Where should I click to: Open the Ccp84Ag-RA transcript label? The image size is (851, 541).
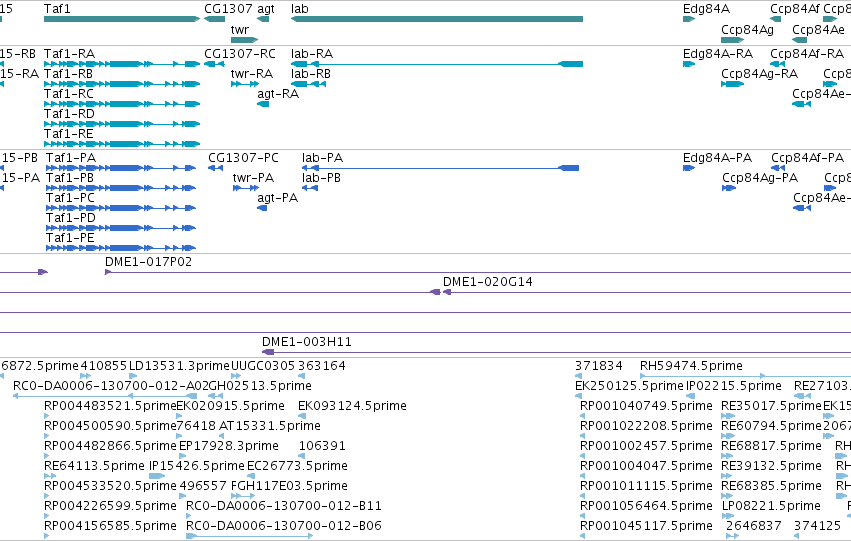(759, 74)
